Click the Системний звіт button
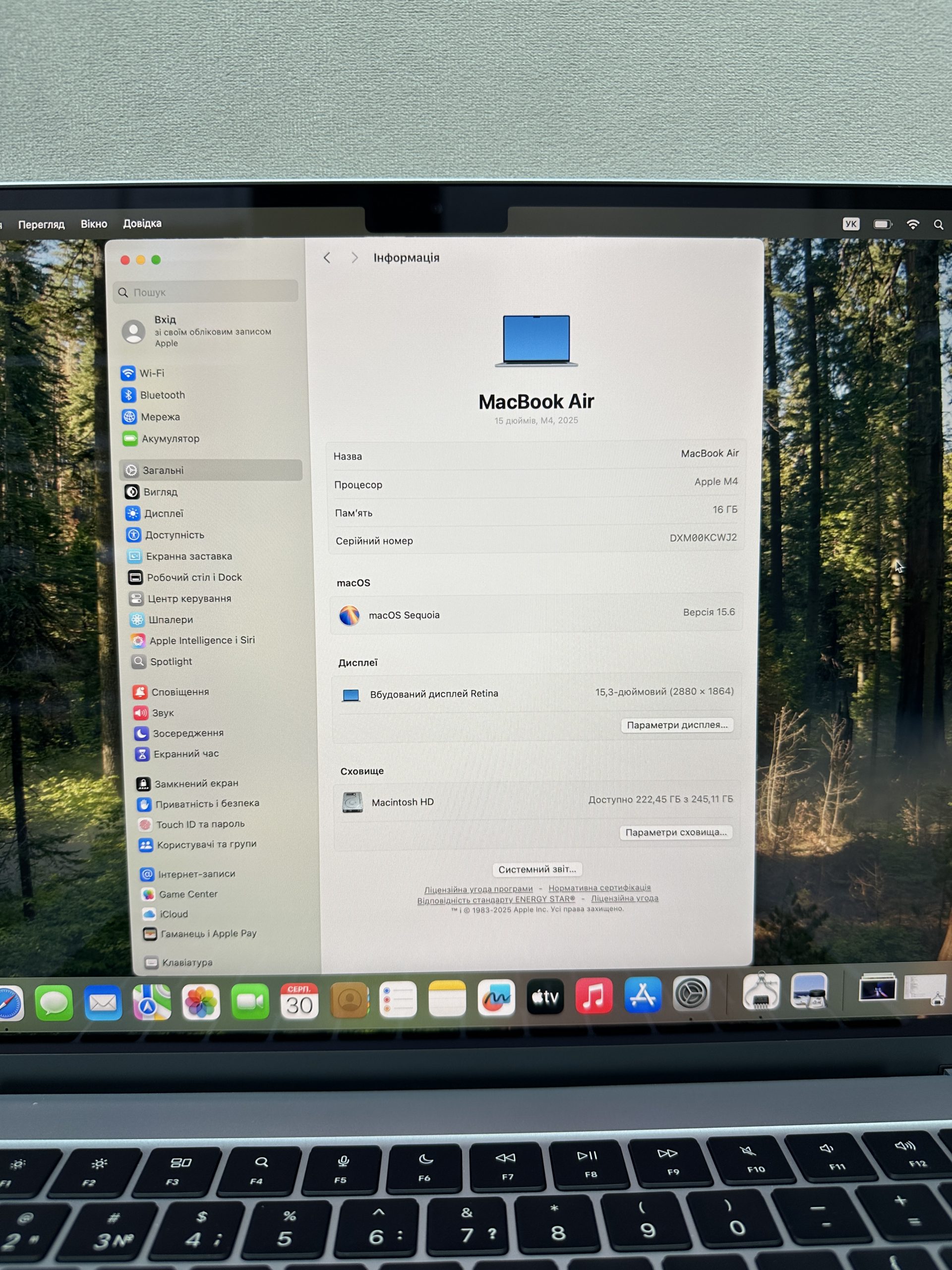This screenshot has width=952, height=1270. (537, 869)
